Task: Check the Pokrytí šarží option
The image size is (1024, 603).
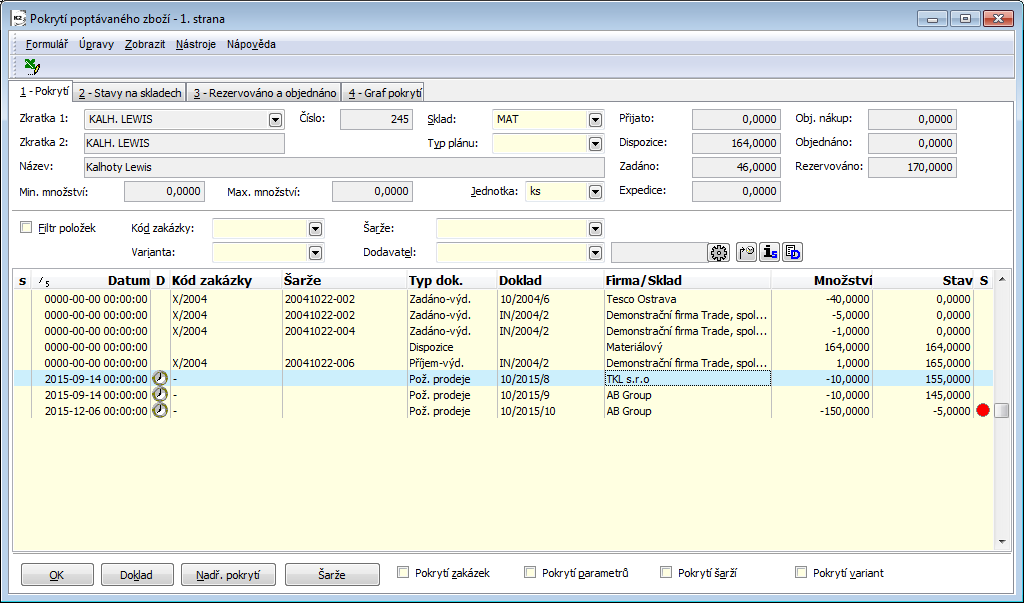Action: [666, 573]
